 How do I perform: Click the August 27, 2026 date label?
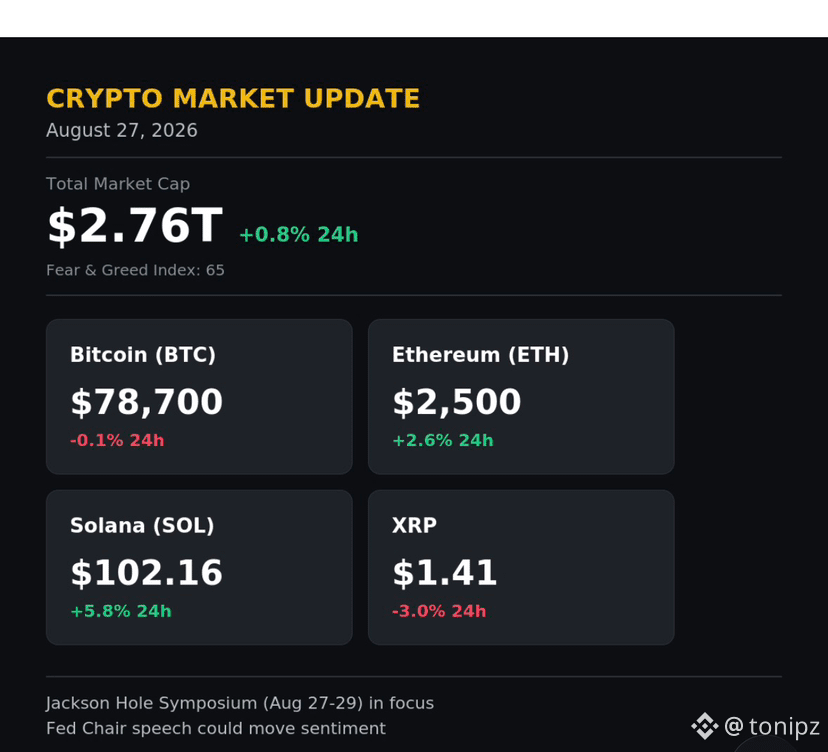121,130
